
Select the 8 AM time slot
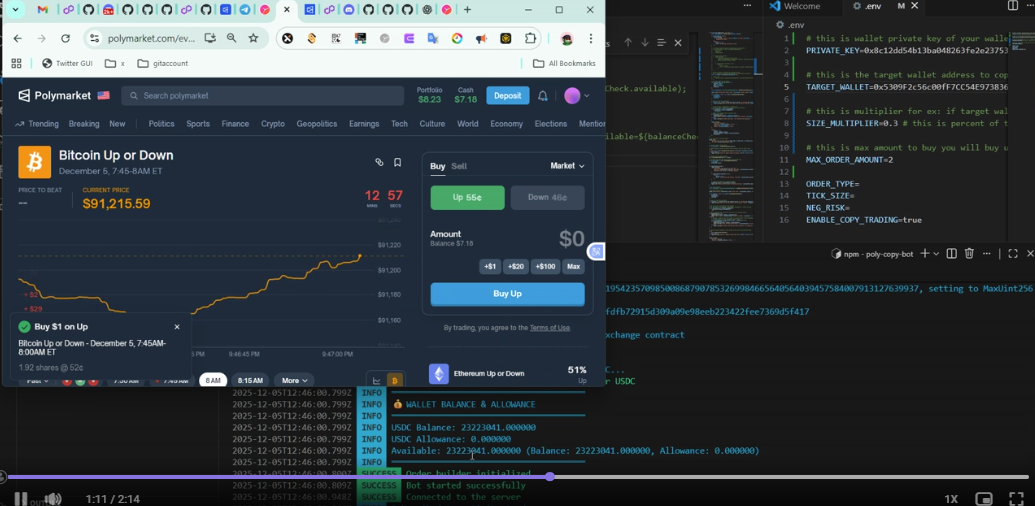click(213, 381)
